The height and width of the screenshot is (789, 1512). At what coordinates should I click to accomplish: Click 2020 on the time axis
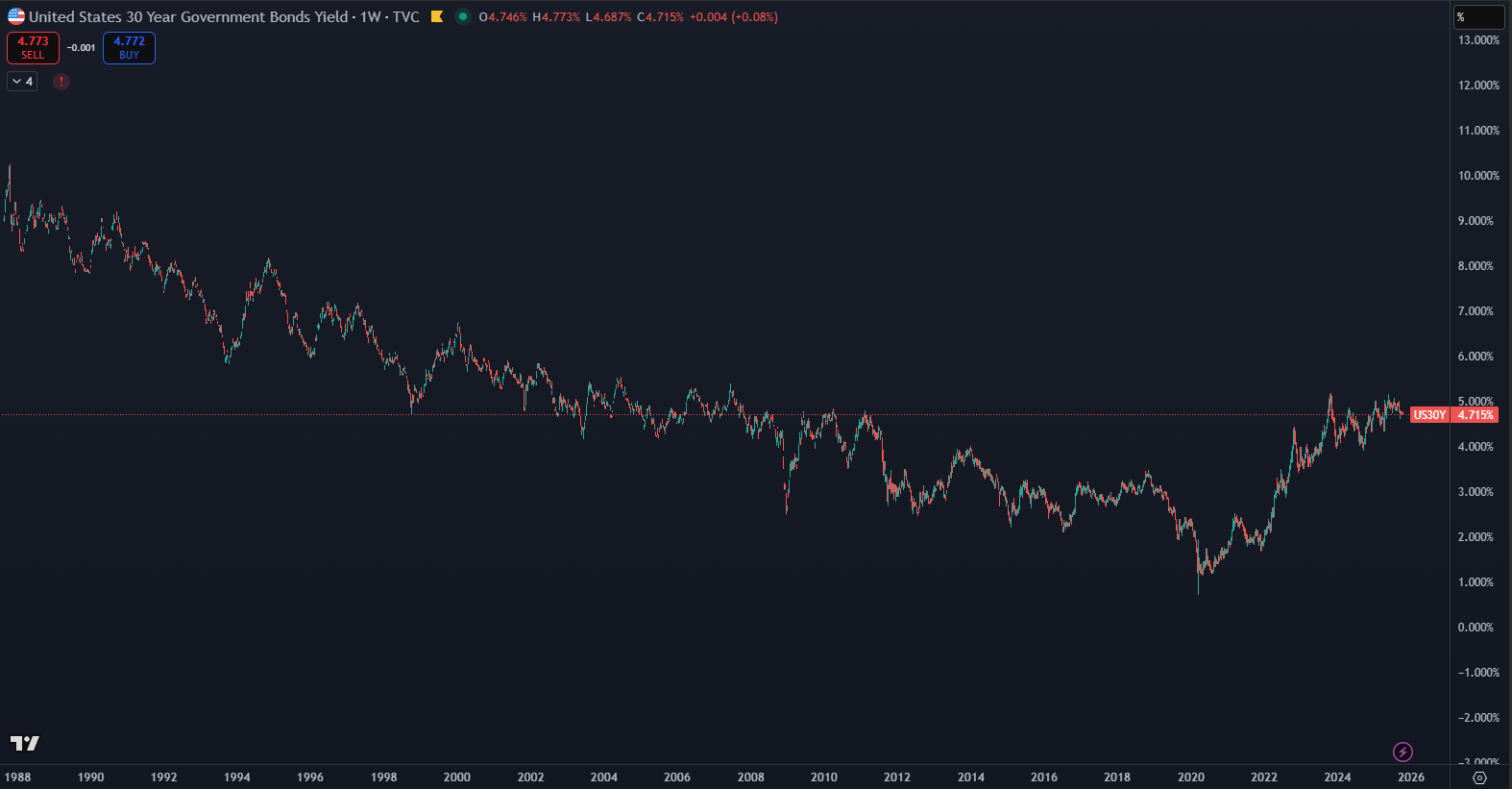click(1191, 777)
